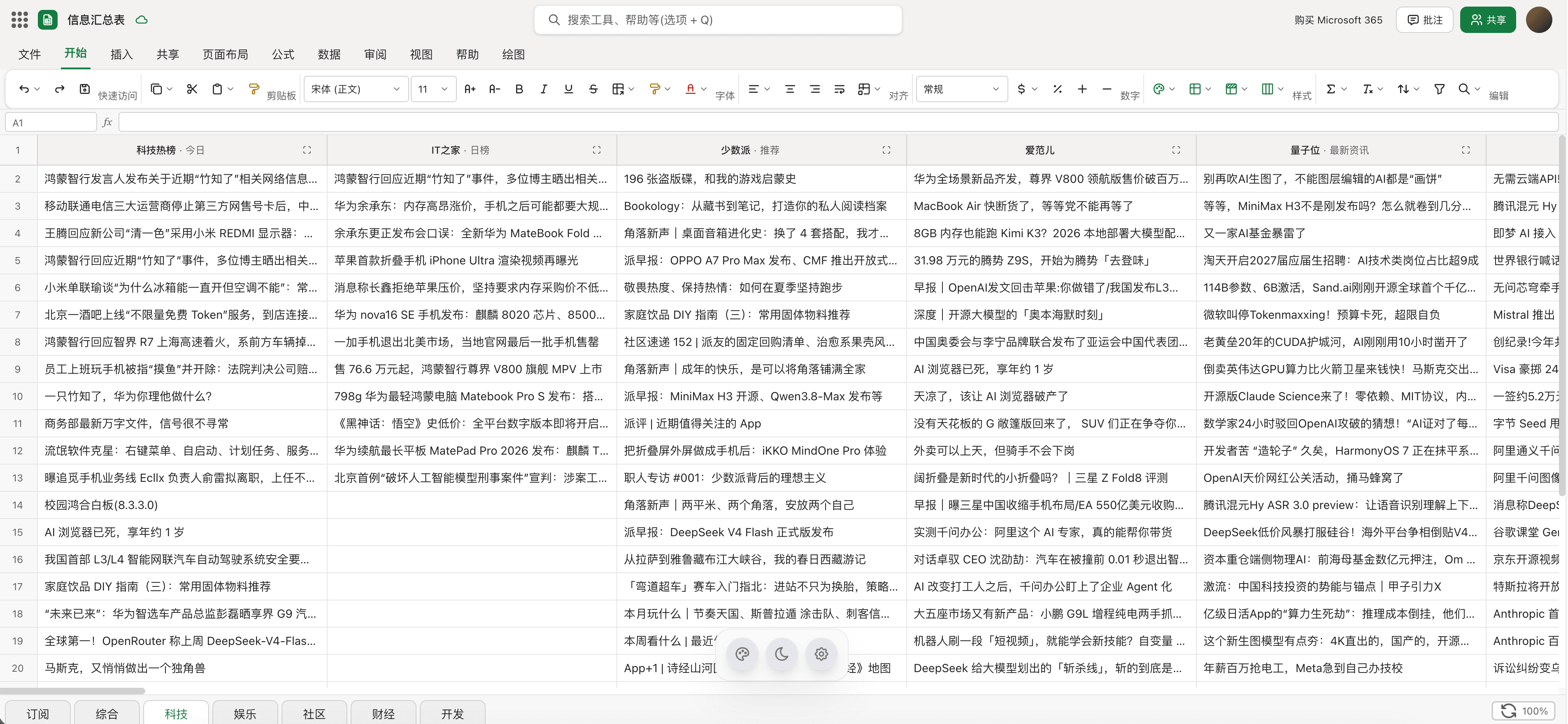Screen dimensions: 1568x724
Task: Click the user profile avatar
Action: [x=1539, y=19]
